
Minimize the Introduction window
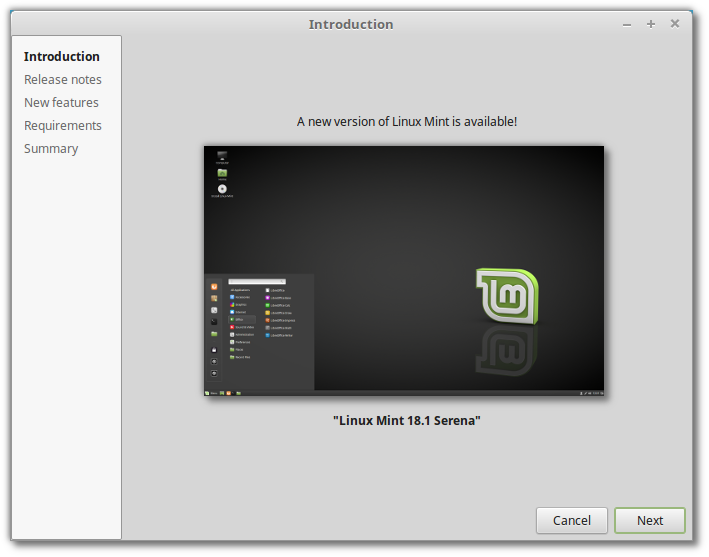pos(627,24)
